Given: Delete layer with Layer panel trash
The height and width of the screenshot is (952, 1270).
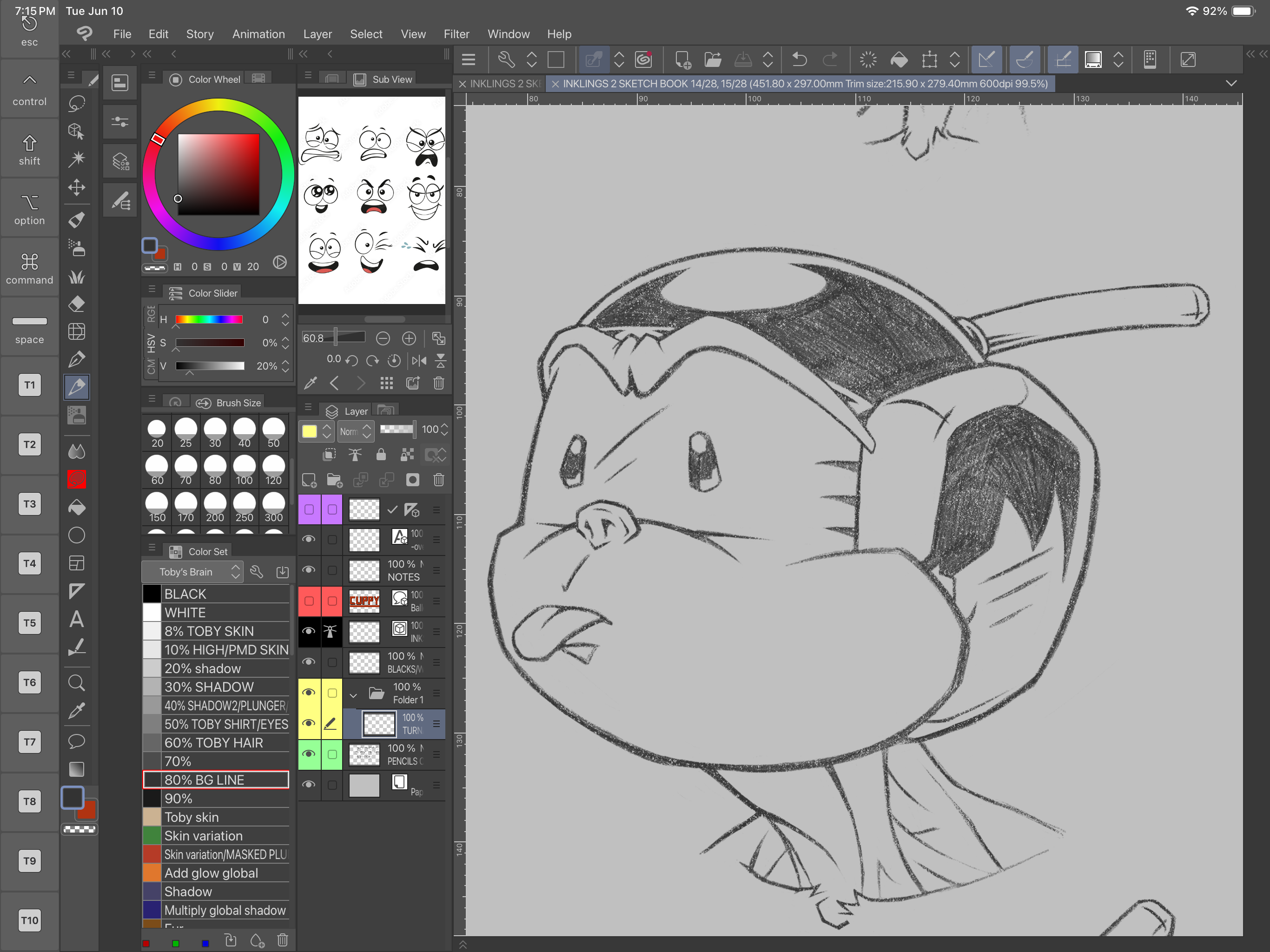Looking at the screenshot, I should [439, 480].
